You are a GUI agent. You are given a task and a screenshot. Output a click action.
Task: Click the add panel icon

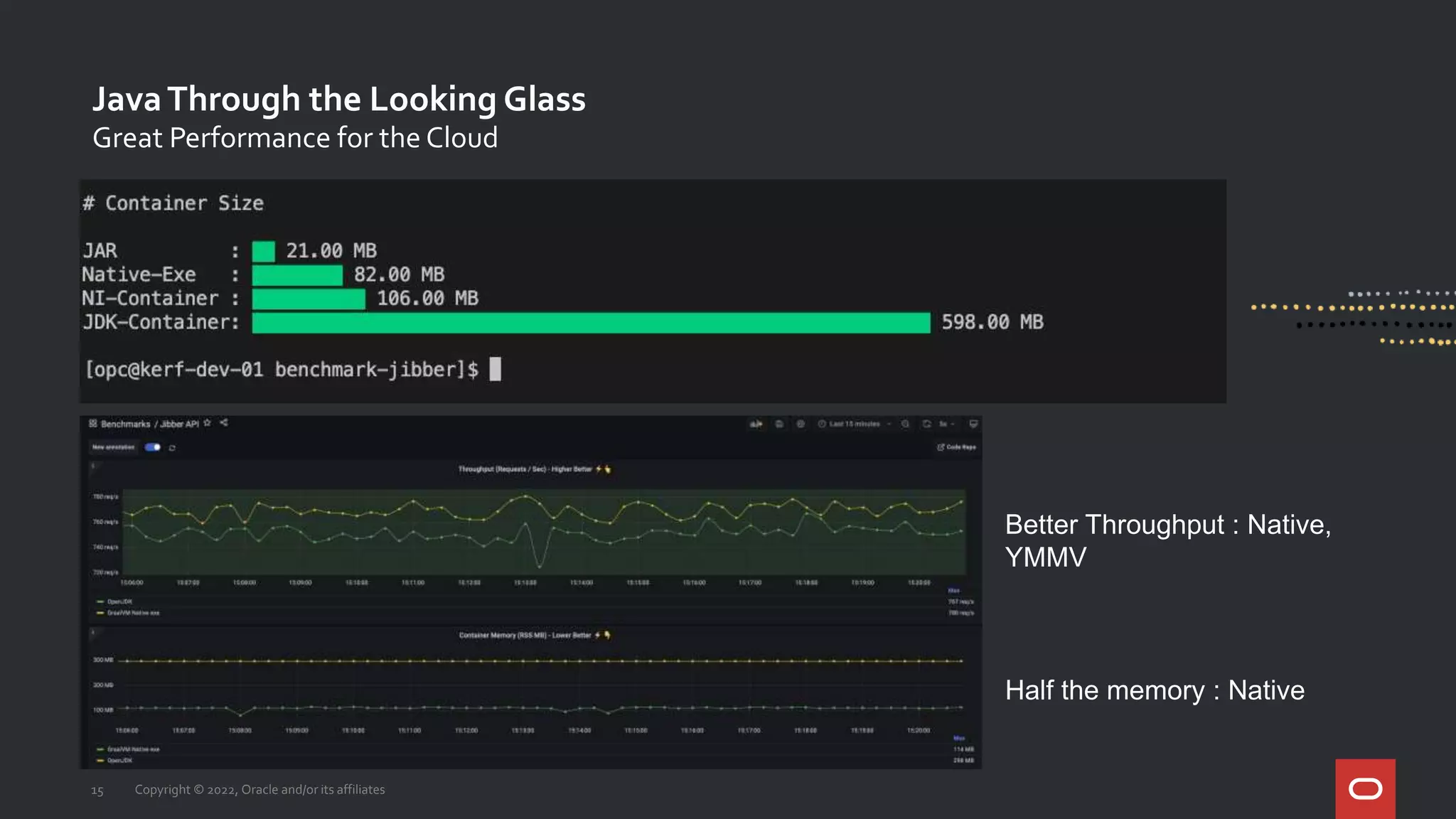click(756, 424)
